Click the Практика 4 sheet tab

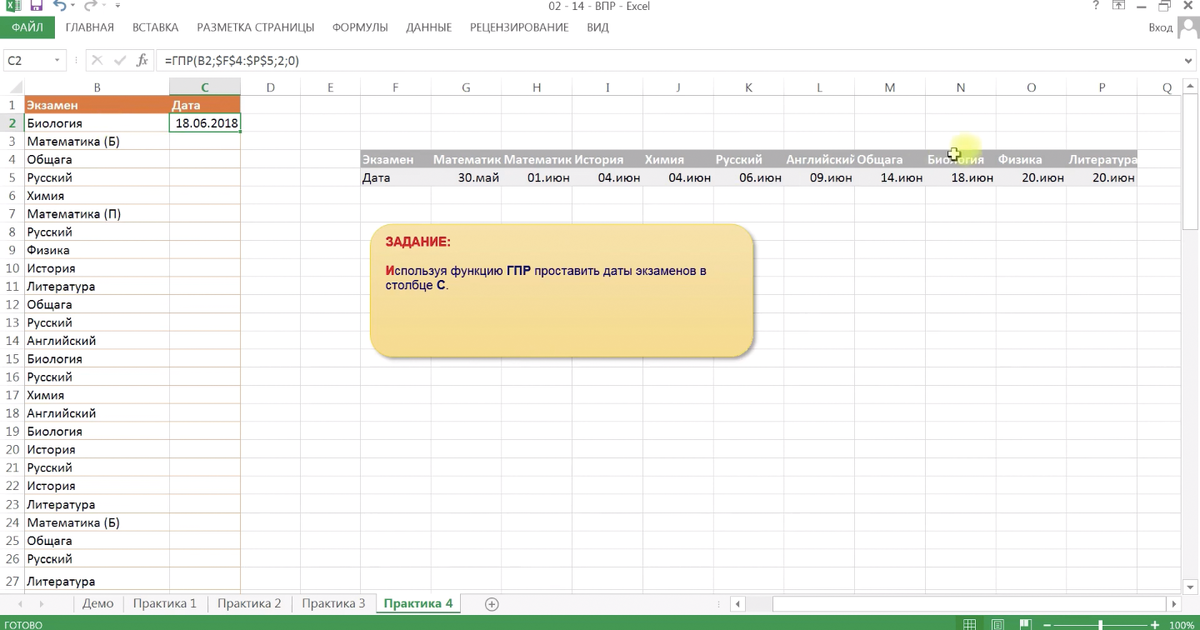(x=418, y=604)
